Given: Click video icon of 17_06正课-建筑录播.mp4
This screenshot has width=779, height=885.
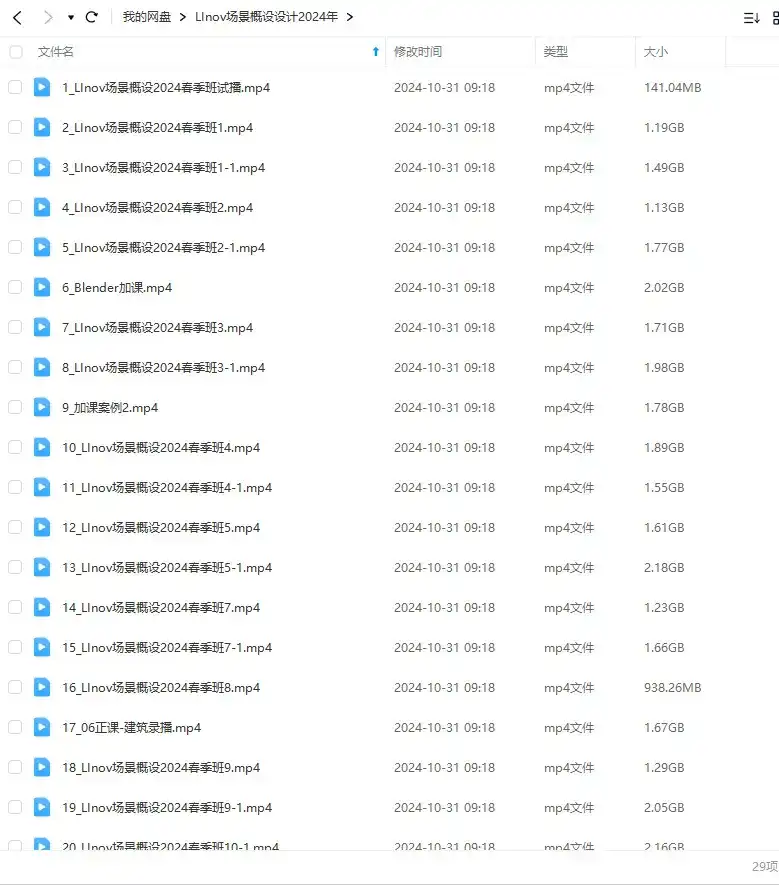Looking at the screenshot, I should [42, 727].
